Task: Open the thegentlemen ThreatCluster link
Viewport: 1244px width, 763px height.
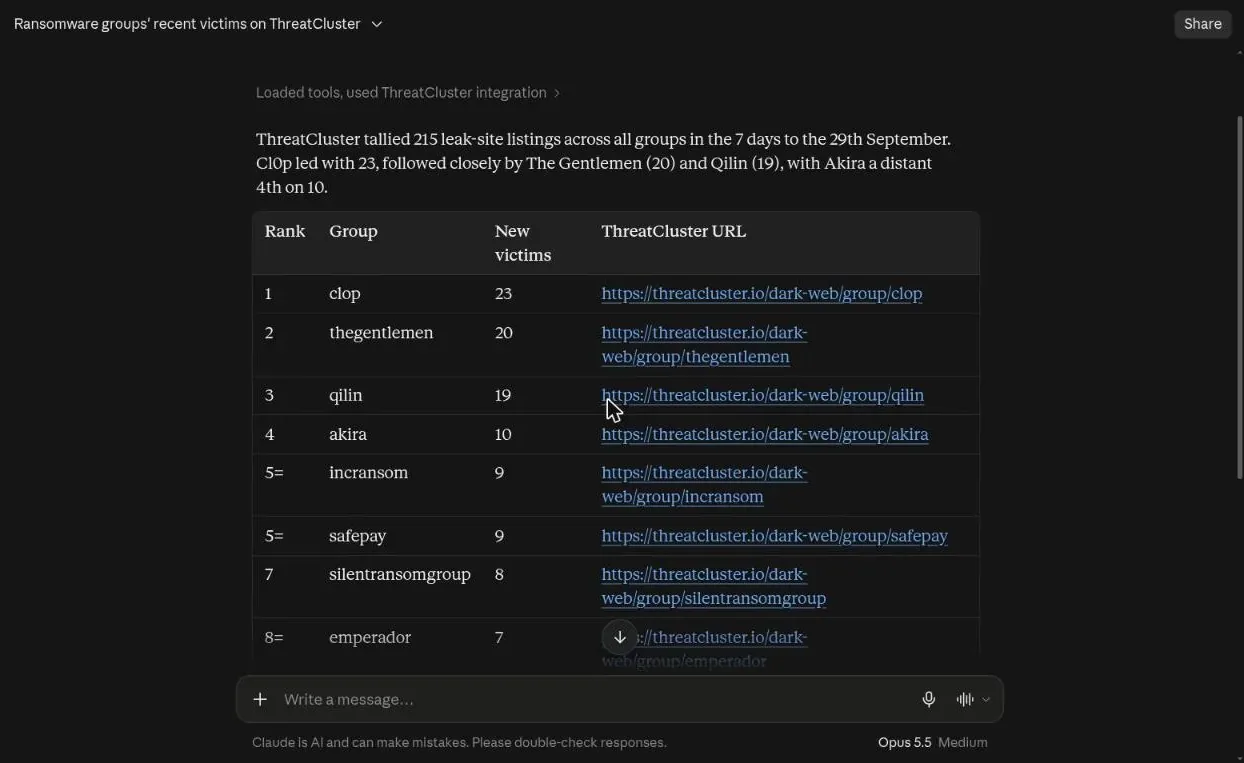Action: (704, 344)
